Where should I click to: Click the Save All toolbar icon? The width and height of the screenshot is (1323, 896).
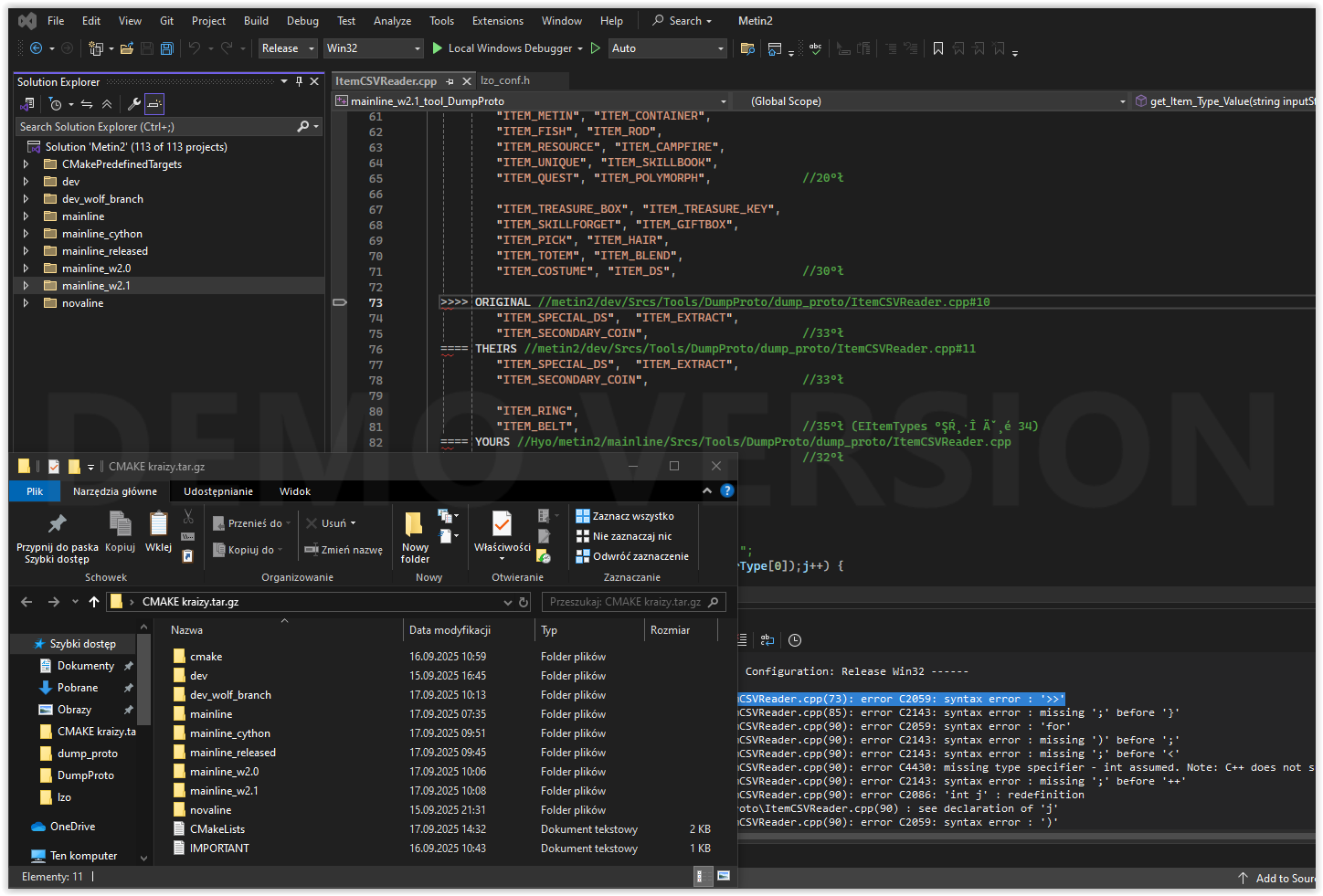(167, 48)
